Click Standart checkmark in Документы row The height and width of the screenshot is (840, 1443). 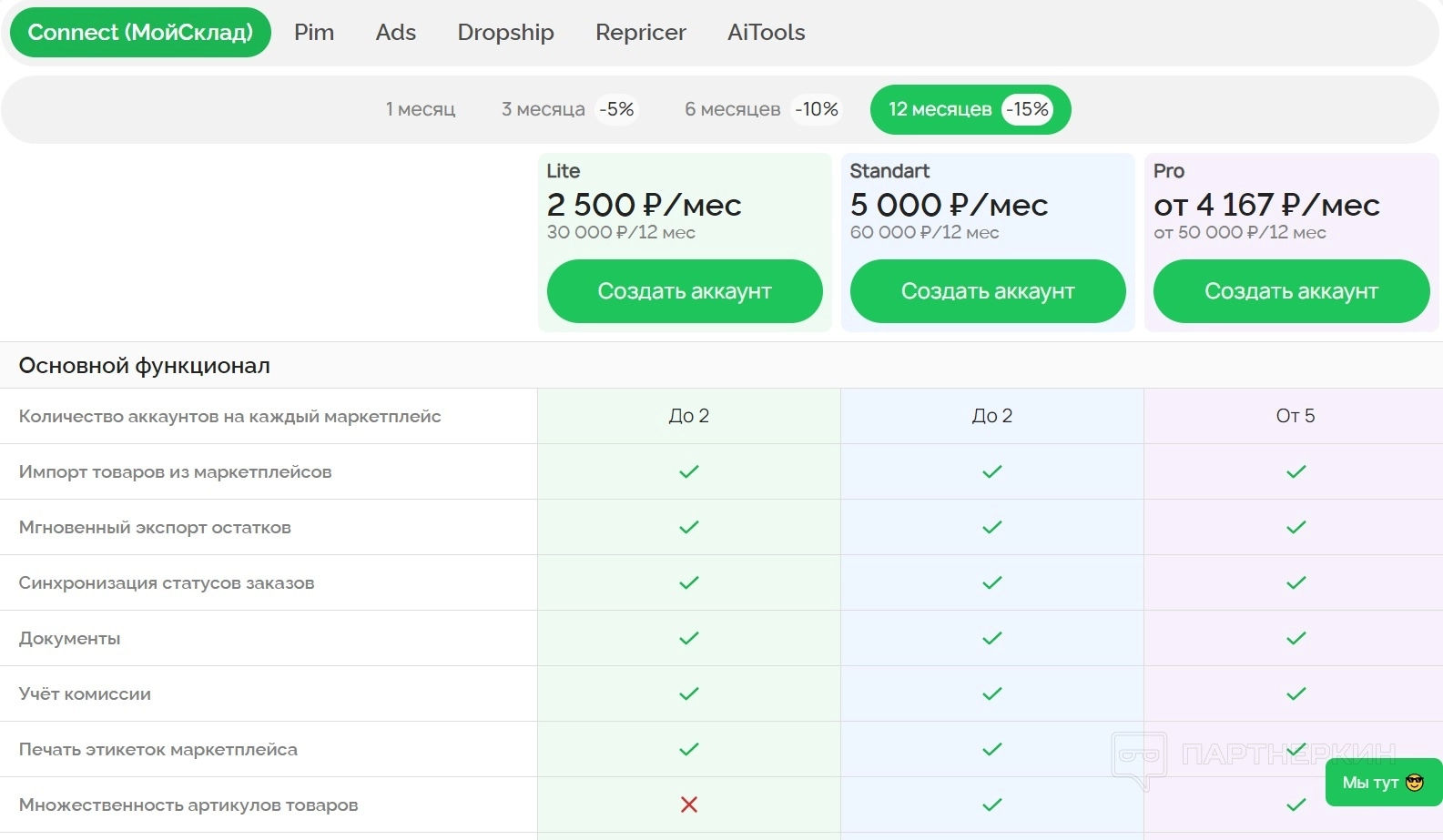(x=992, y=638)
